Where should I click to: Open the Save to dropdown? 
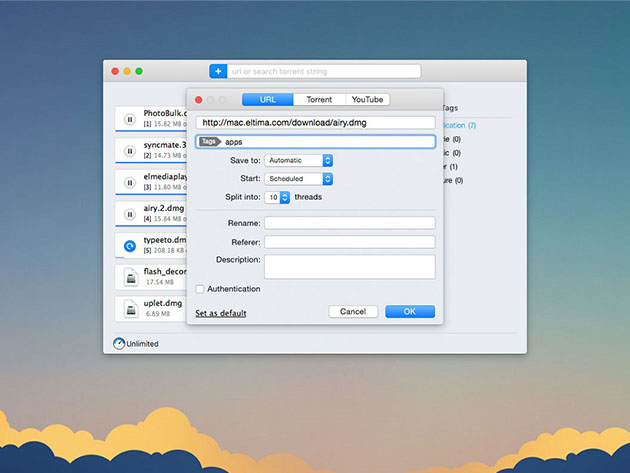click(298, 160)
